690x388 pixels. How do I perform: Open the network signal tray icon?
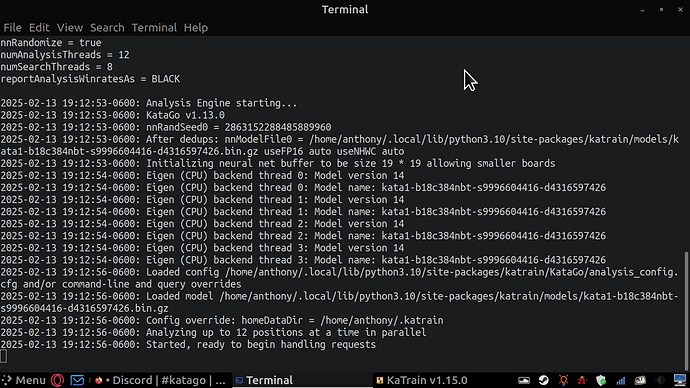pos(620,380)
